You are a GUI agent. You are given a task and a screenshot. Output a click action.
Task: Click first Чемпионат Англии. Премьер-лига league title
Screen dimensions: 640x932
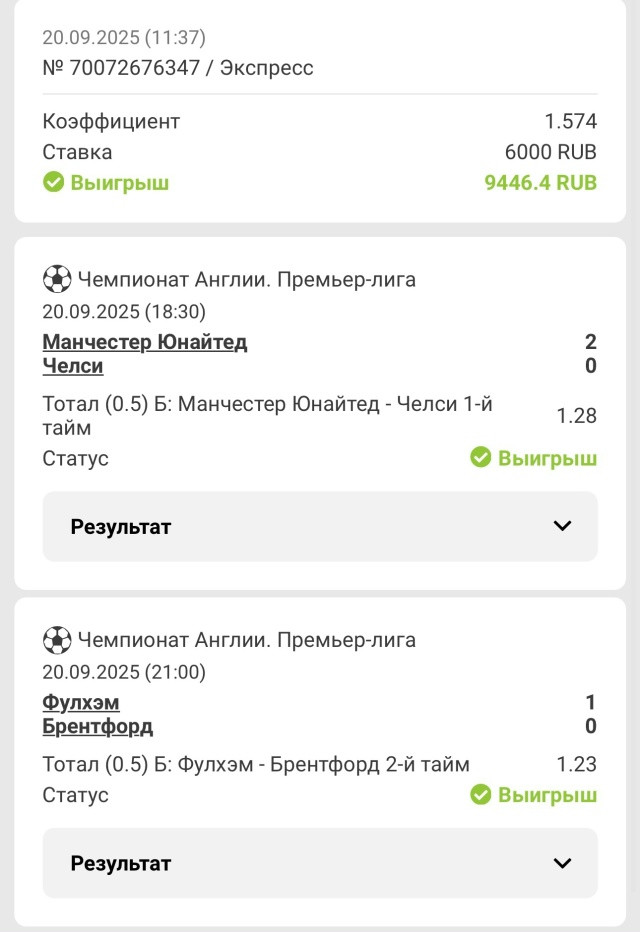(x=247, y=279)
